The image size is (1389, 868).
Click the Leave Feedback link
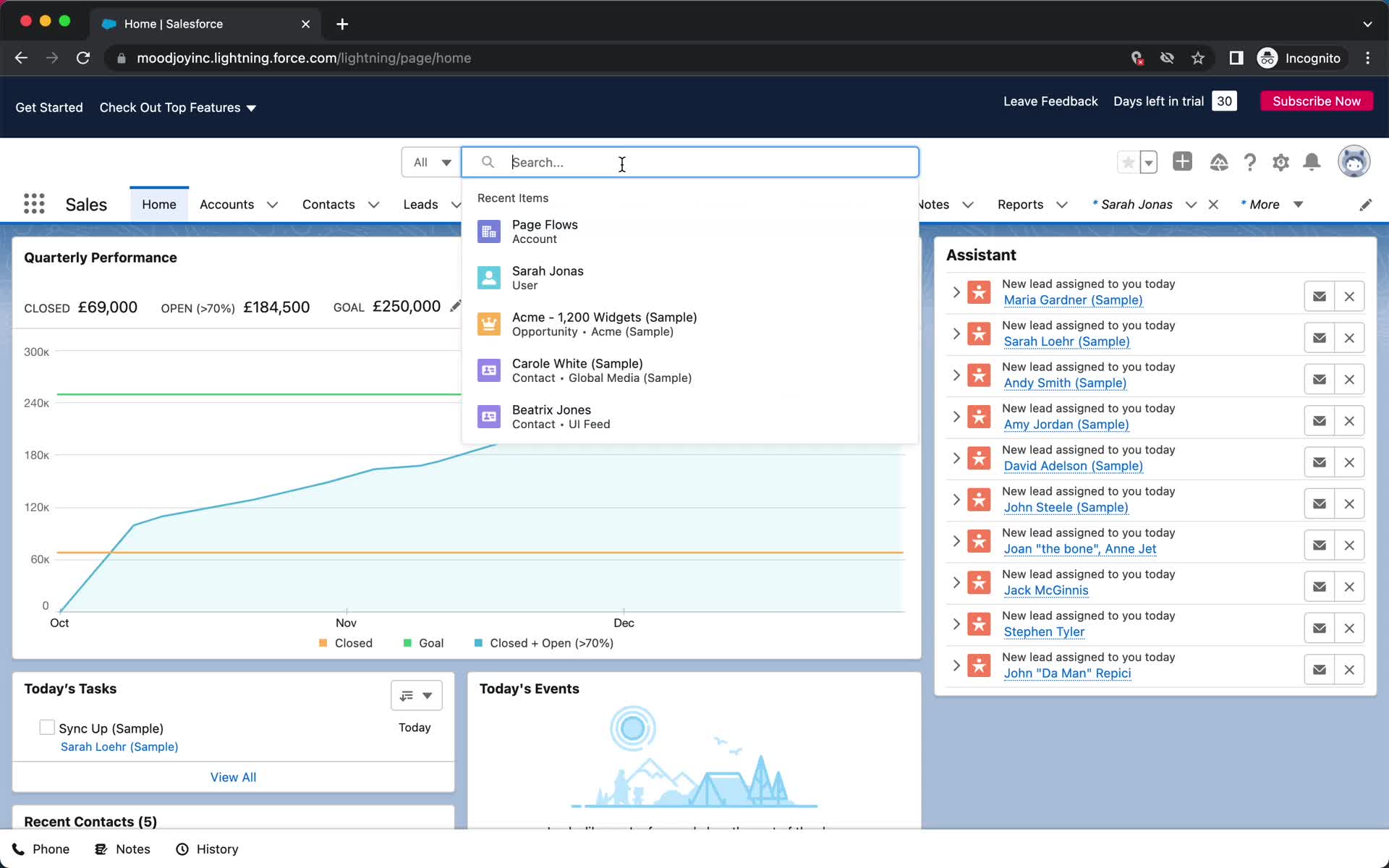pos(1050,101)
